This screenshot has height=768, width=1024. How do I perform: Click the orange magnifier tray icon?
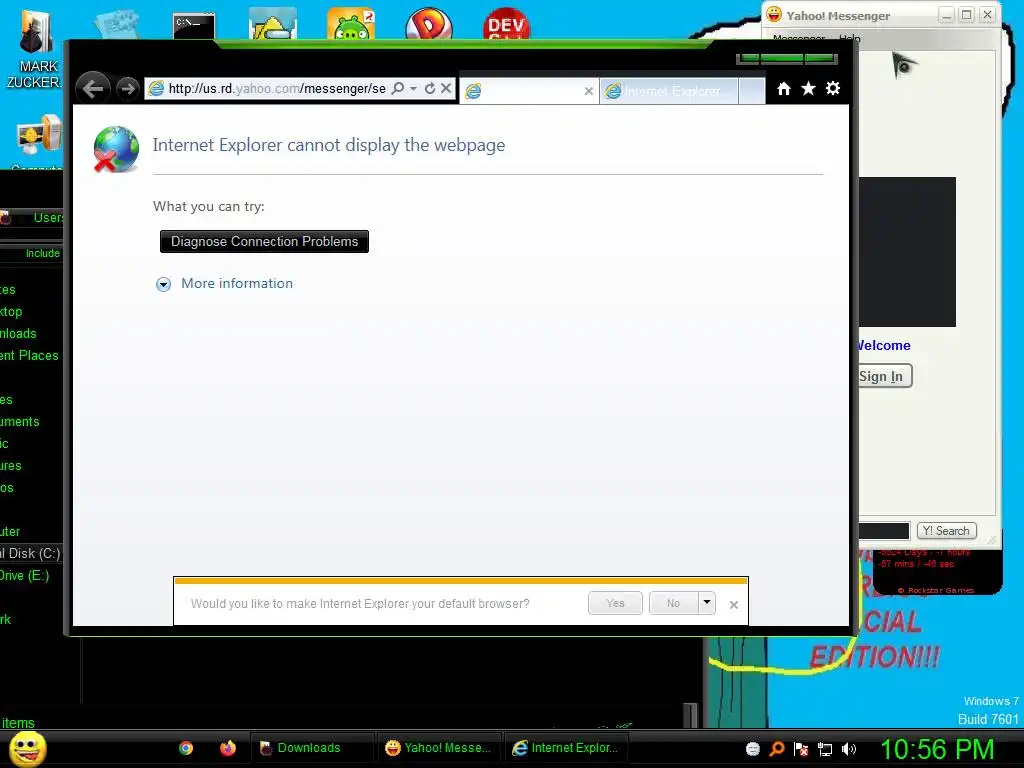coord(776,749)
